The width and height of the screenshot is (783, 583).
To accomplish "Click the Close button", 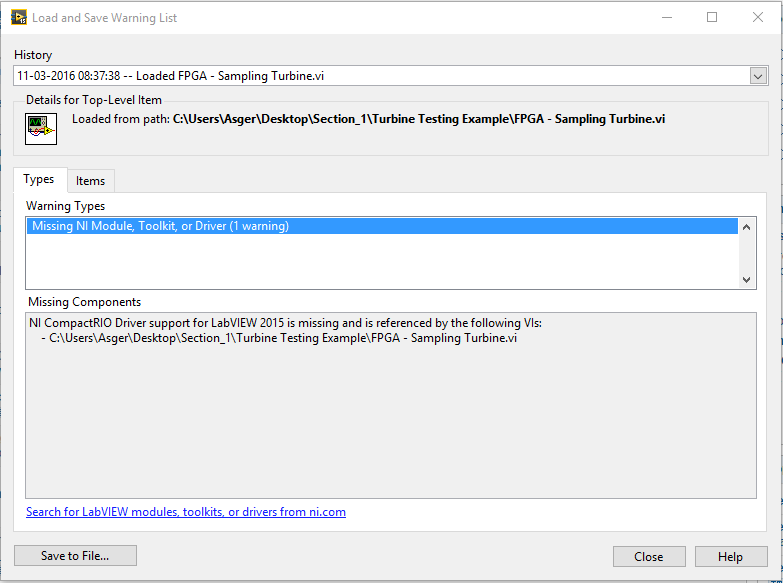I will (x=649, y=557).
